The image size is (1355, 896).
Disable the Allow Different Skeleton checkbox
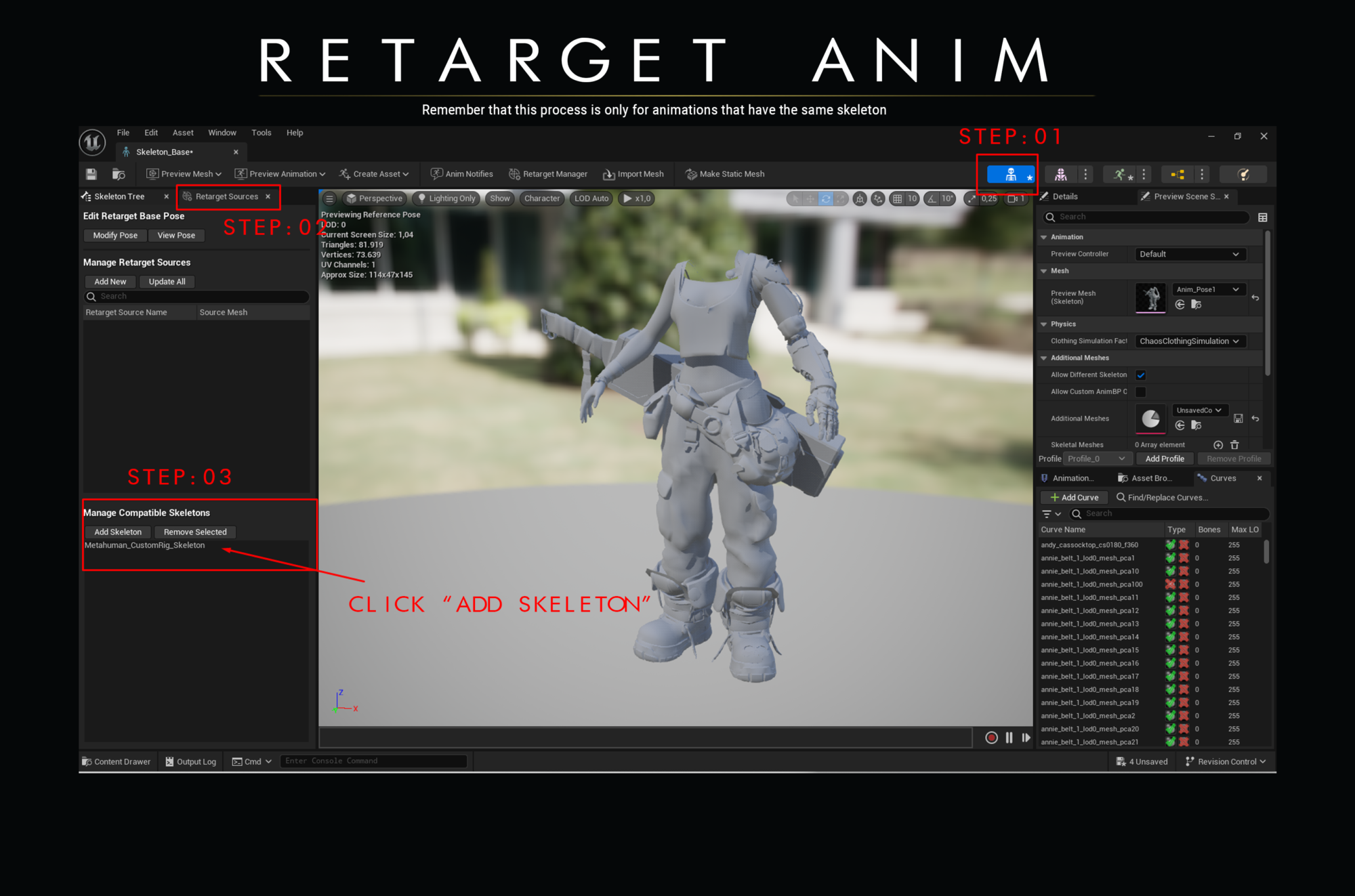(x=1141, y=375)
